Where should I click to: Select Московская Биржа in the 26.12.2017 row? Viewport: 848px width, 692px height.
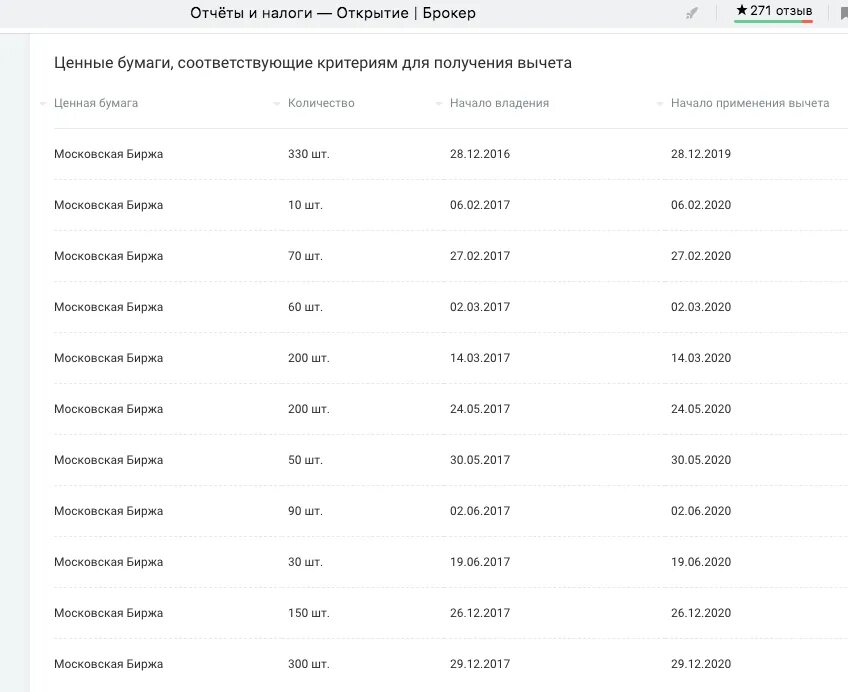coord(108,613)
